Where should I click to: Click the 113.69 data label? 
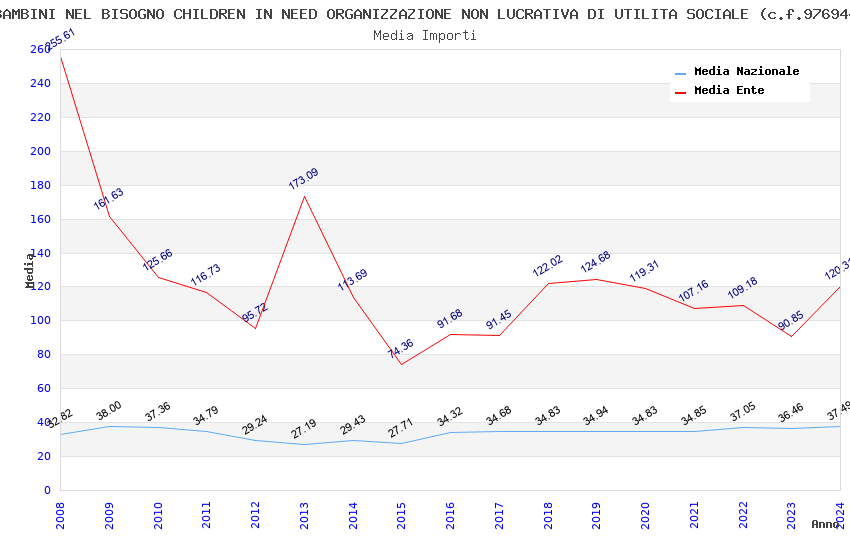(352, 280)
